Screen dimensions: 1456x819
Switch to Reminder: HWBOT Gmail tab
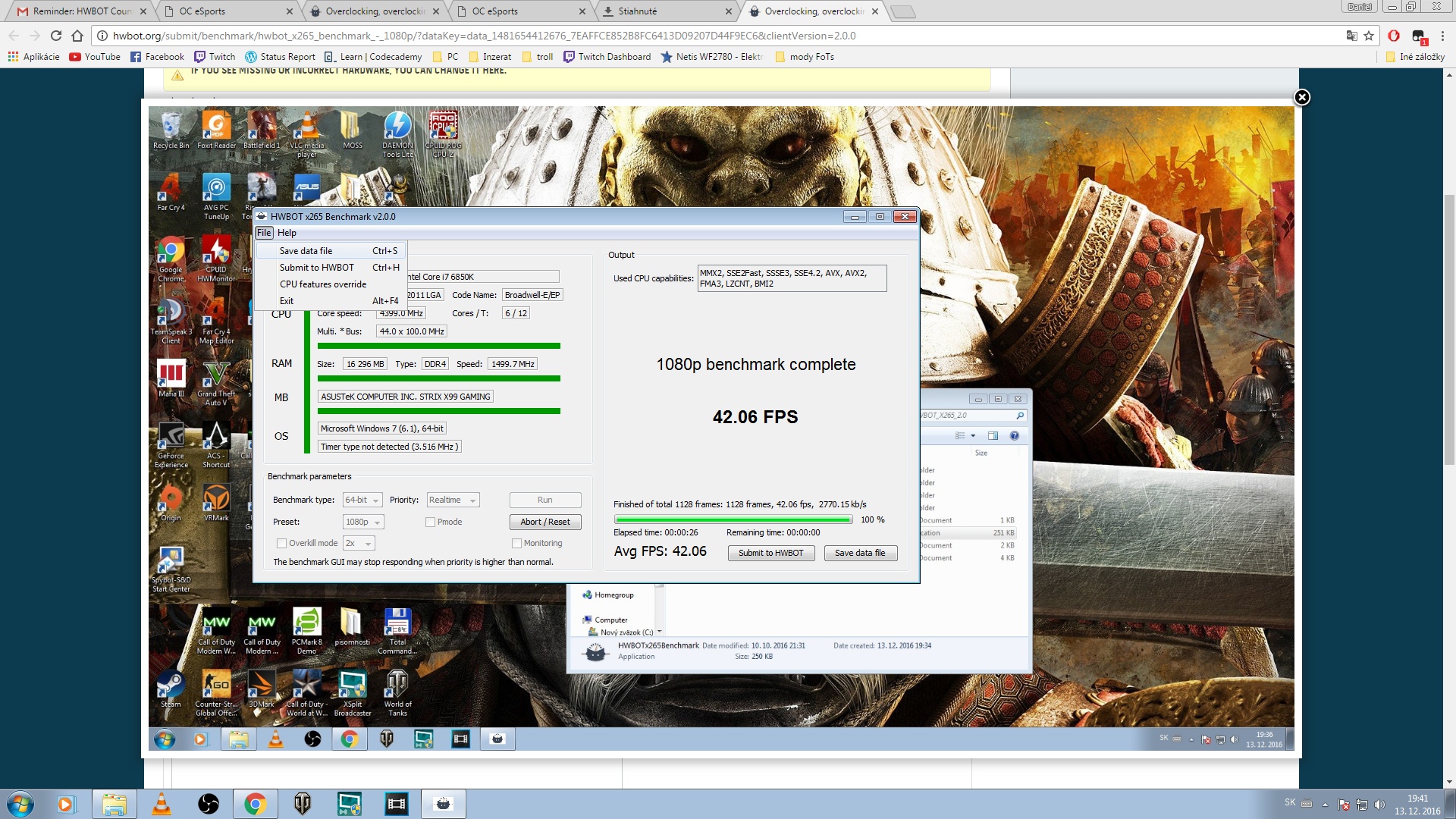[x=82, y=11]
